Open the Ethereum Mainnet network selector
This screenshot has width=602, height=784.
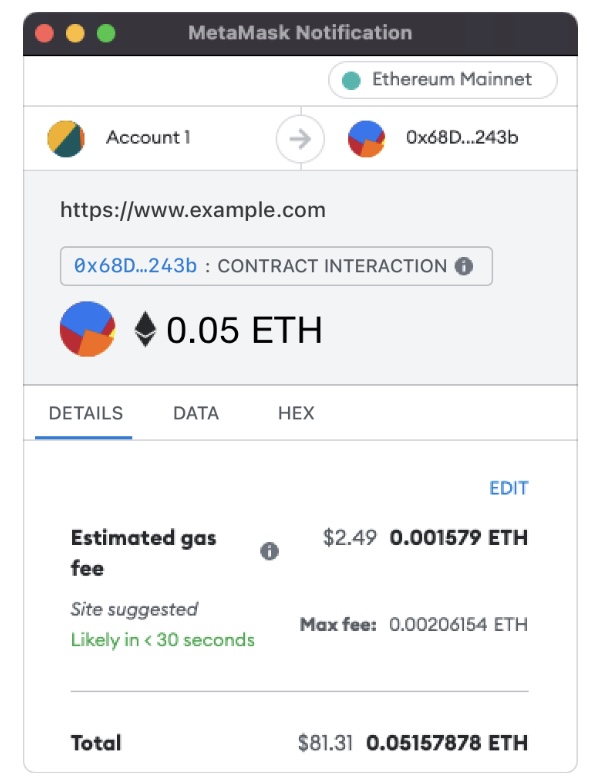[x=442, y=80]
